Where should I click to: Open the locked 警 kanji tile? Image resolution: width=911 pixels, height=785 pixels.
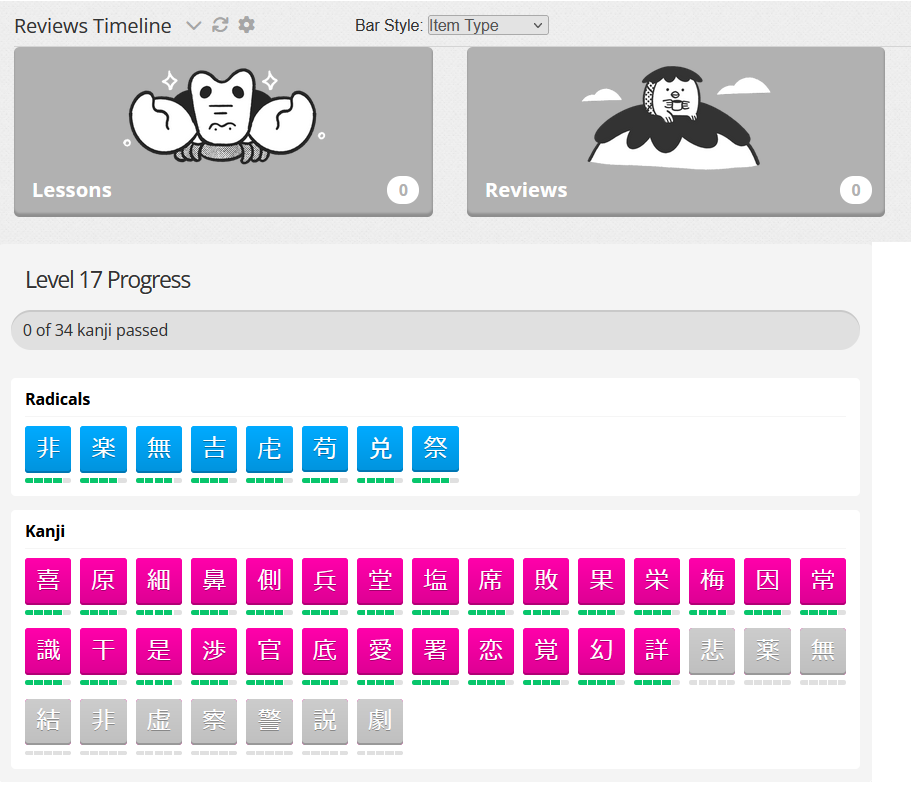[x=269, y=722]
